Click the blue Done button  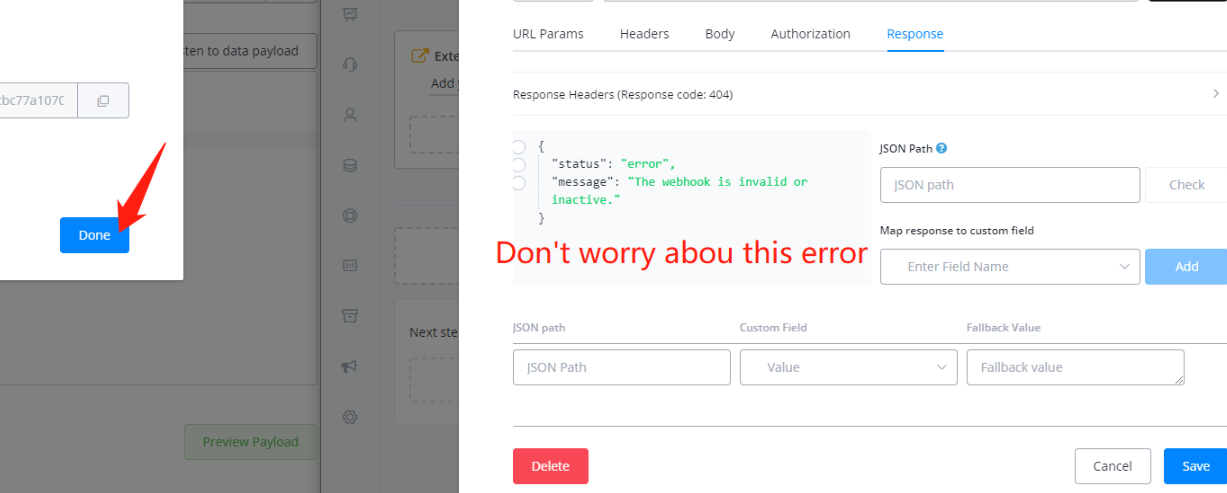[94, 235]
